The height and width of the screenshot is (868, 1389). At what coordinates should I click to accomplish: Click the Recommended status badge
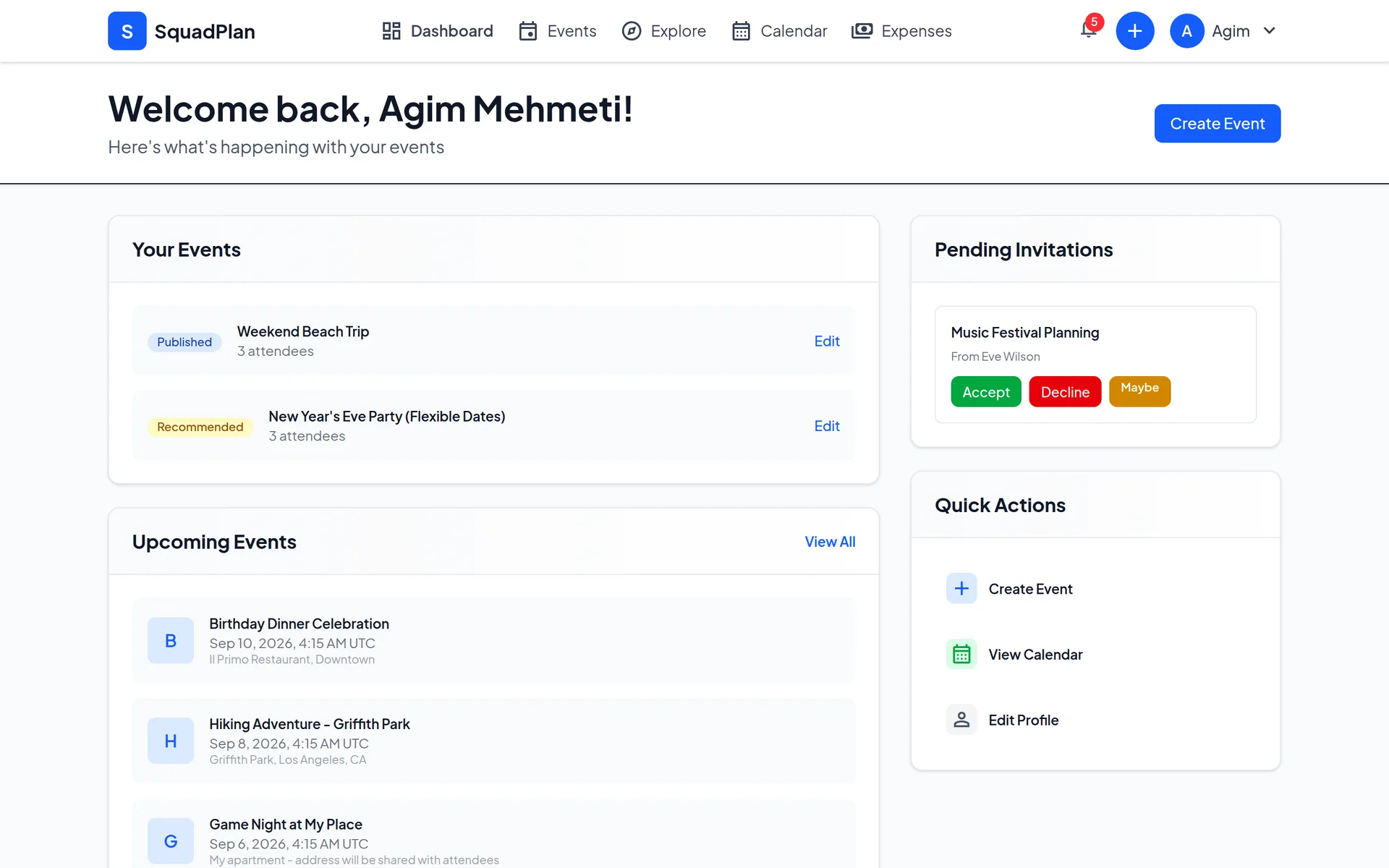[200, 427]
